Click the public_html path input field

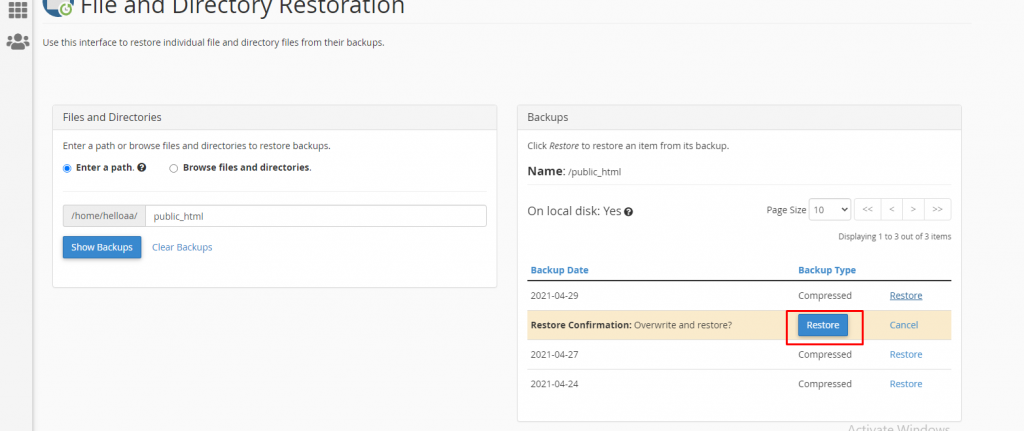315,216
